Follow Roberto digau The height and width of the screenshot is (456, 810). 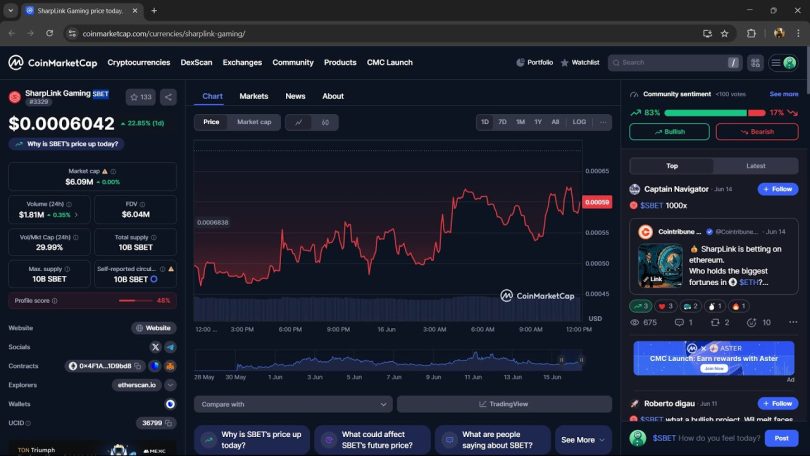coord(777,403)
